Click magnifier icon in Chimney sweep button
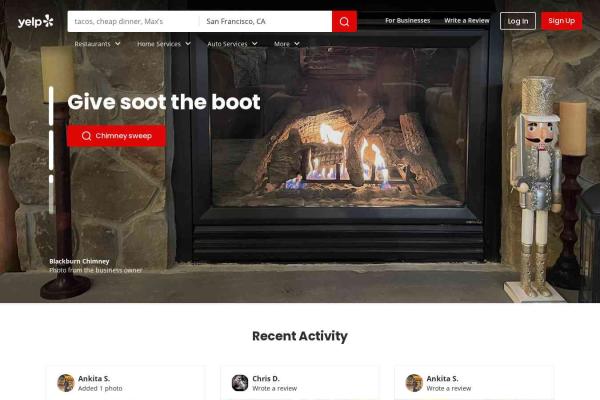 (x=86, y=136)
